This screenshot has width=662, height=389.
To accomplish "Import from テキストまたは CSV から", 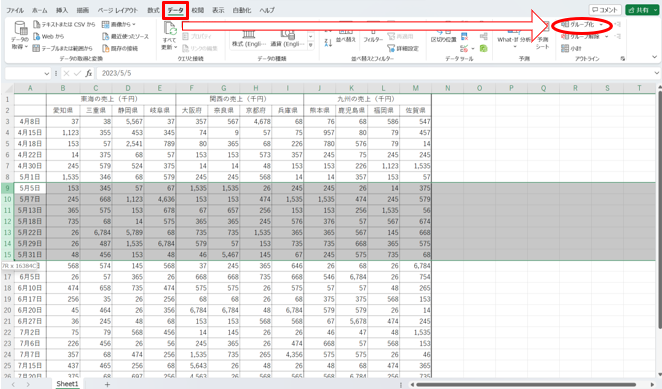I will (x=64, y=24).
